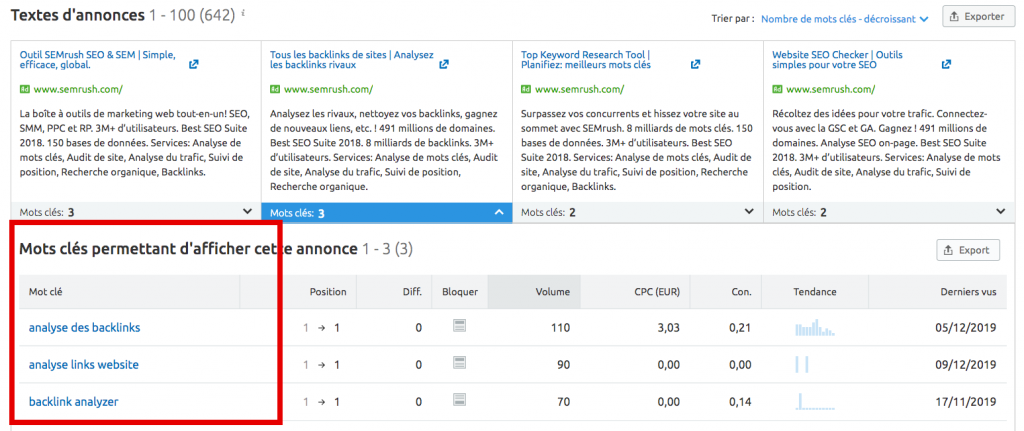The width and height of the screenshot is (1024, 431).
Task: Sort by the Con. column header
Action: 741,292
